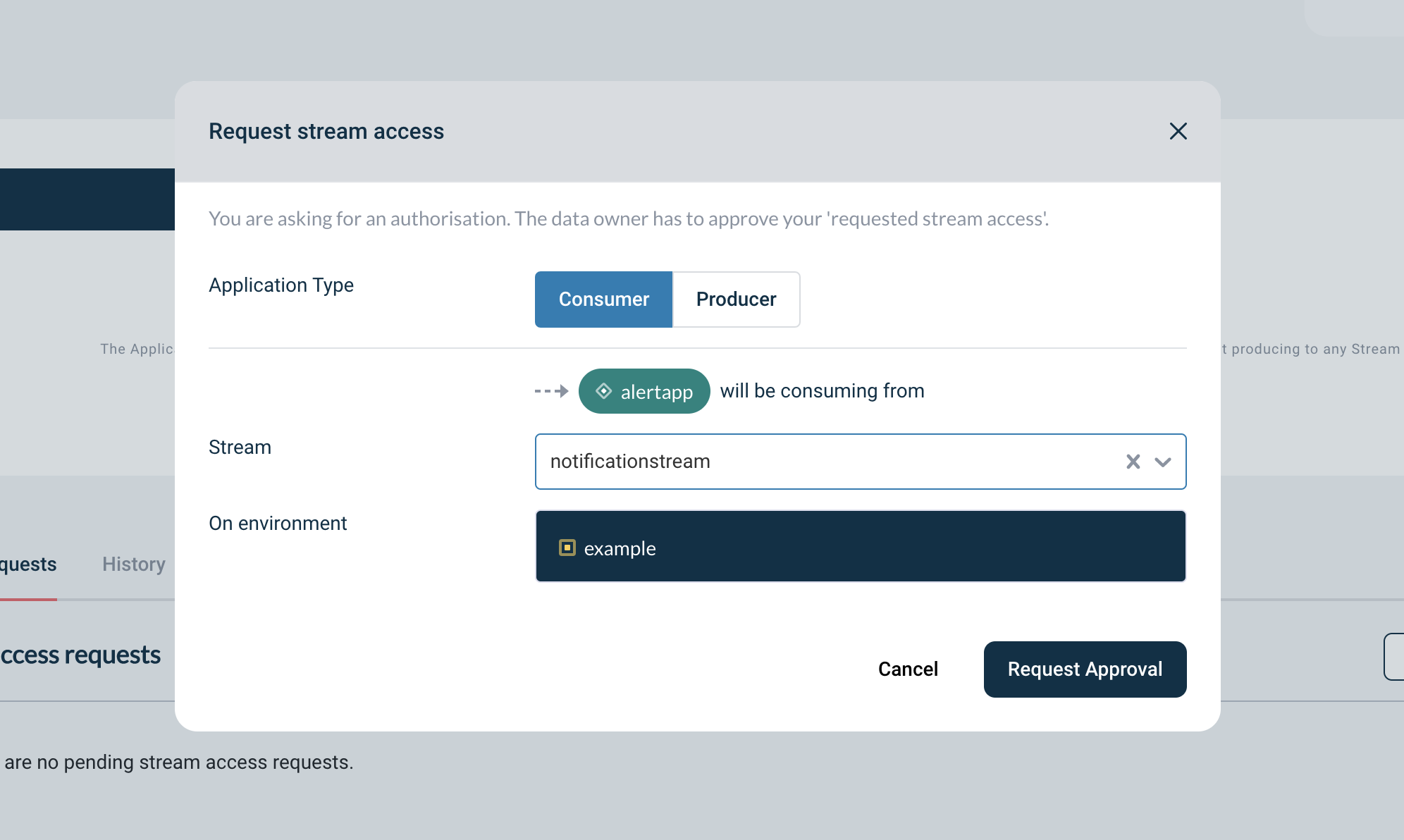The height and width of the screenshot is (840, 1404).
Task: Click the authorisation explanation text
Action: click(629, 218)
